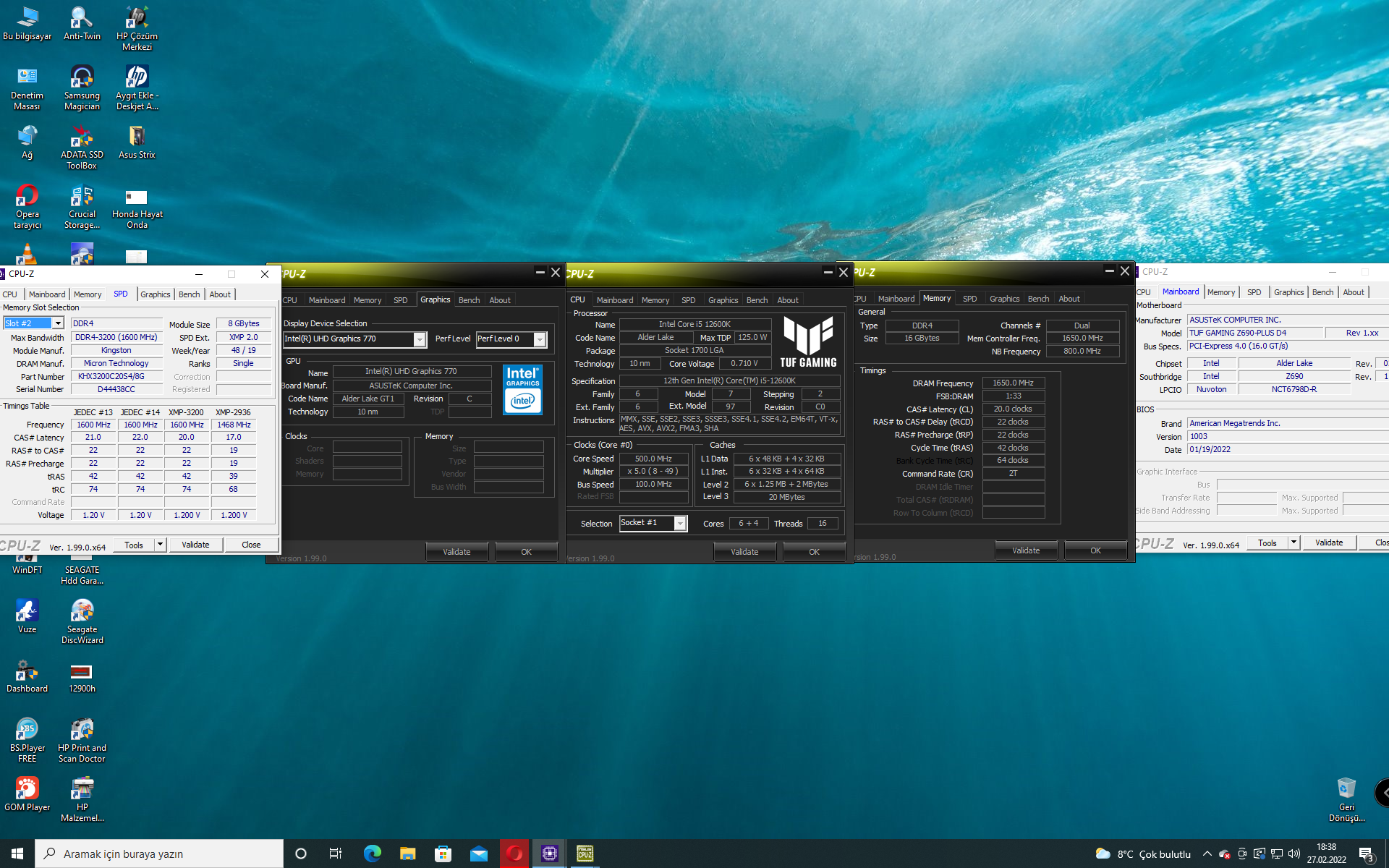
Task: Launch Opera tarayıcı shortcut
Action: pos(27,207)
